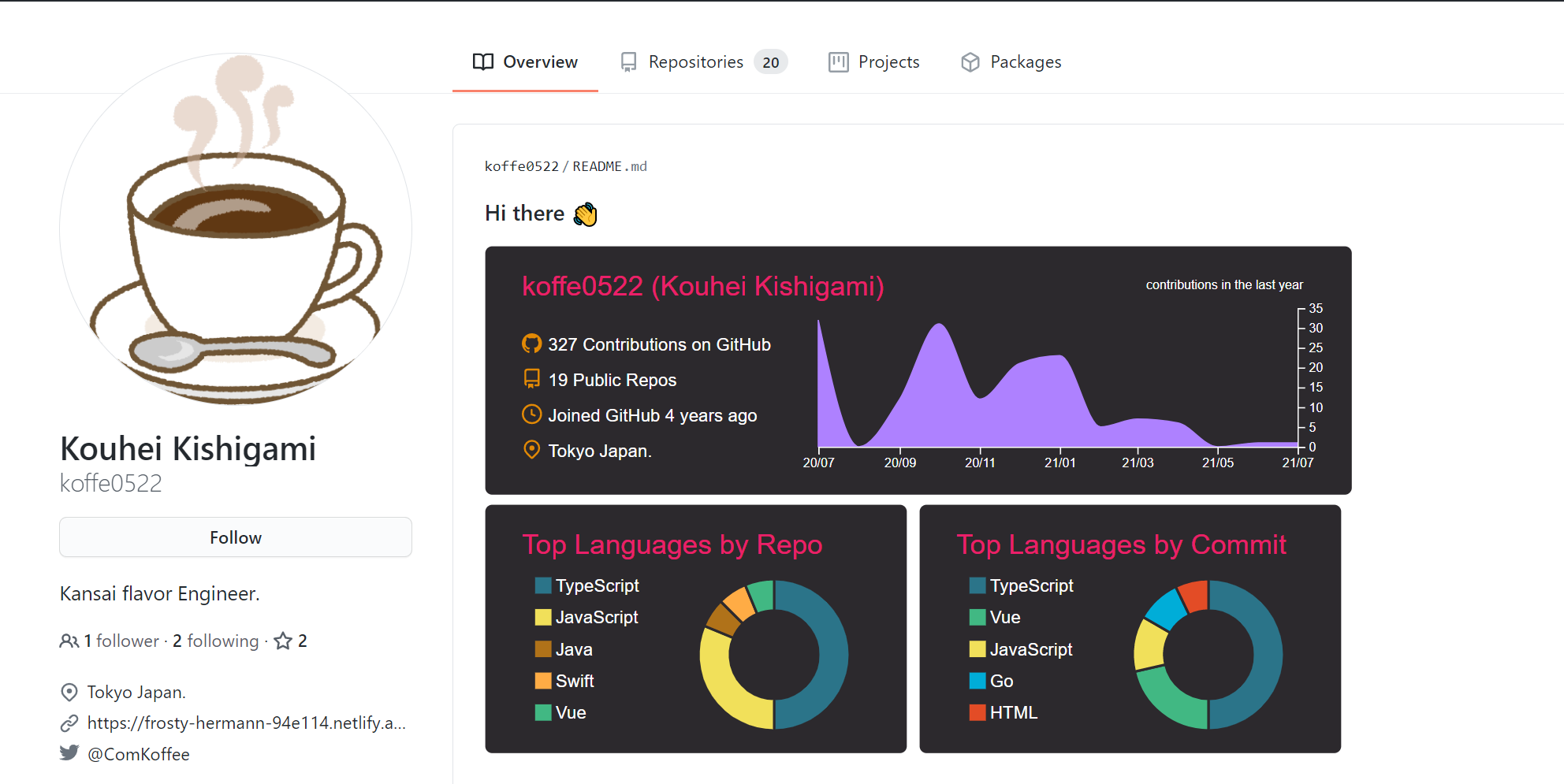Image resolution: width=1564 pixels, height=784 pixels.
Task: Switch to the Repositories tab
Action: coord(704,62)
